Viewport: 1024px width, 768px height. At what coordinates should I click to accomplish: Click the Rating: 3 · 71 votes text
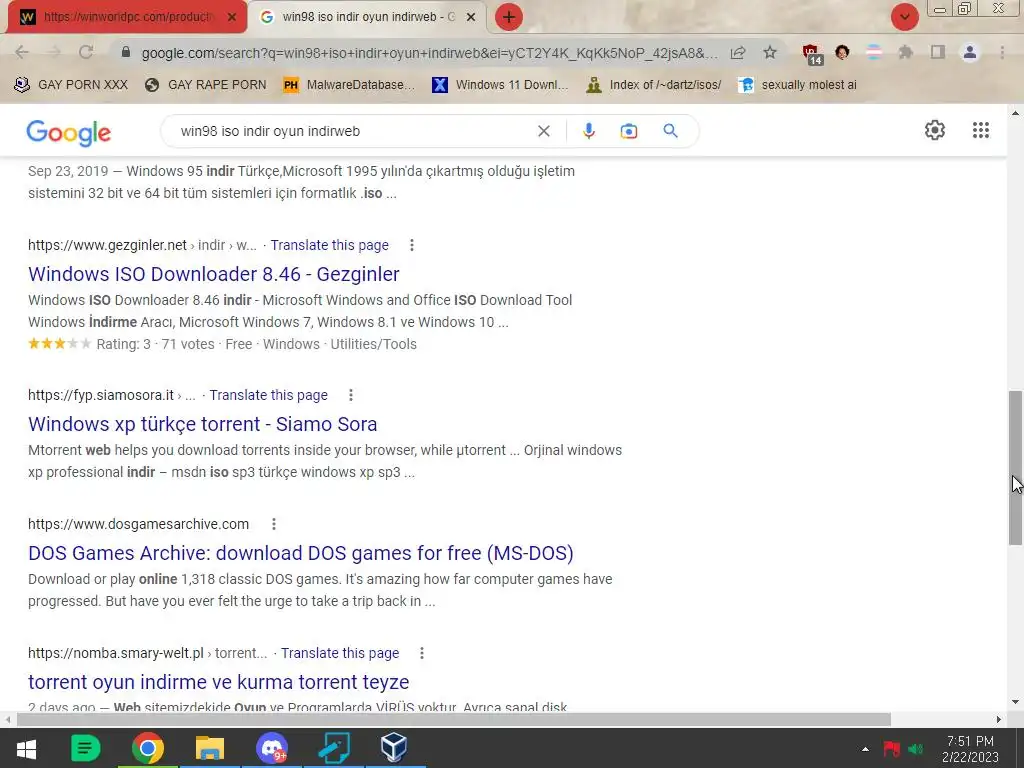[155, 344]
